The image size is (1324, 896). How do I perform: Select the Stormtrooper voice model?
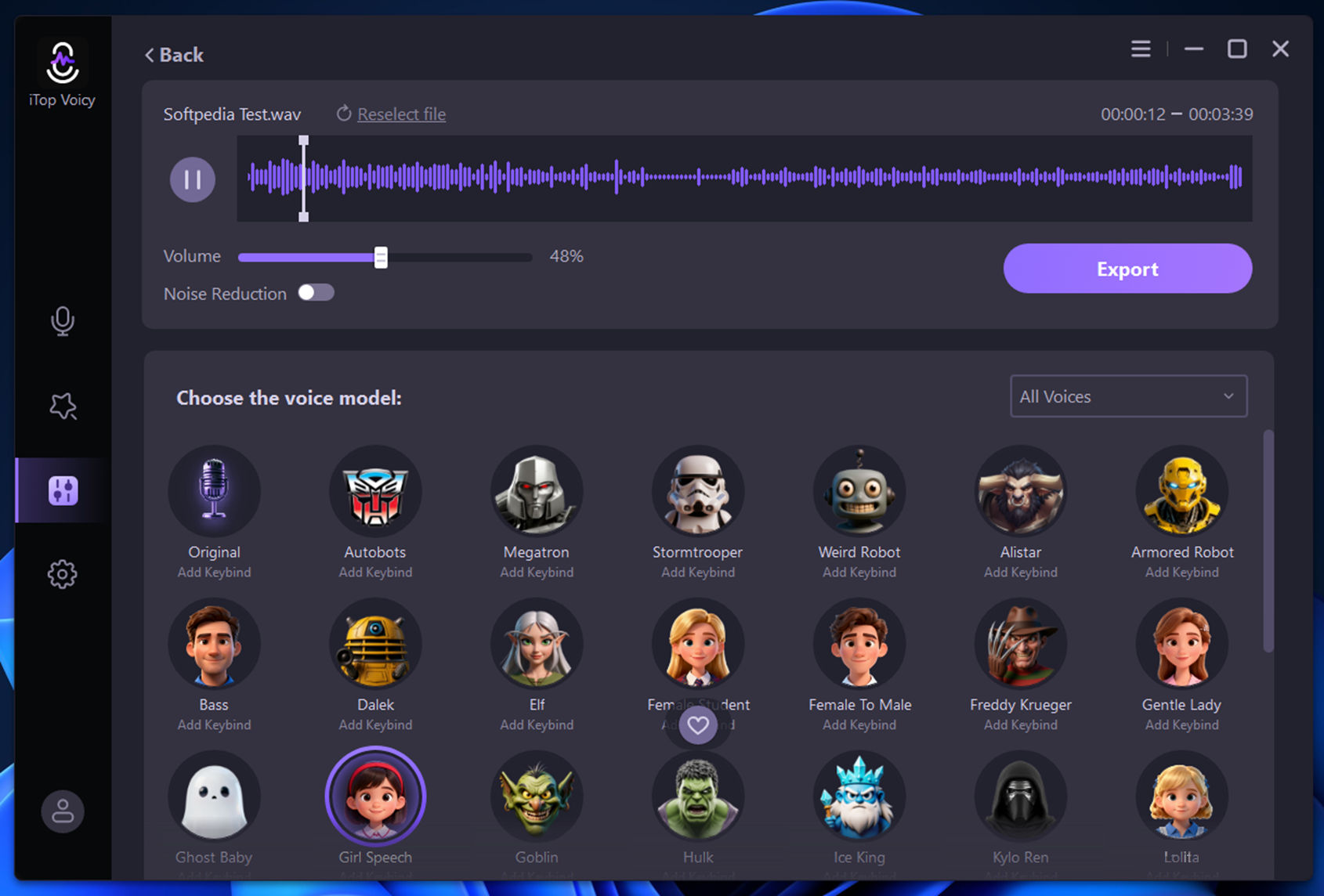(x=698, y=491)
